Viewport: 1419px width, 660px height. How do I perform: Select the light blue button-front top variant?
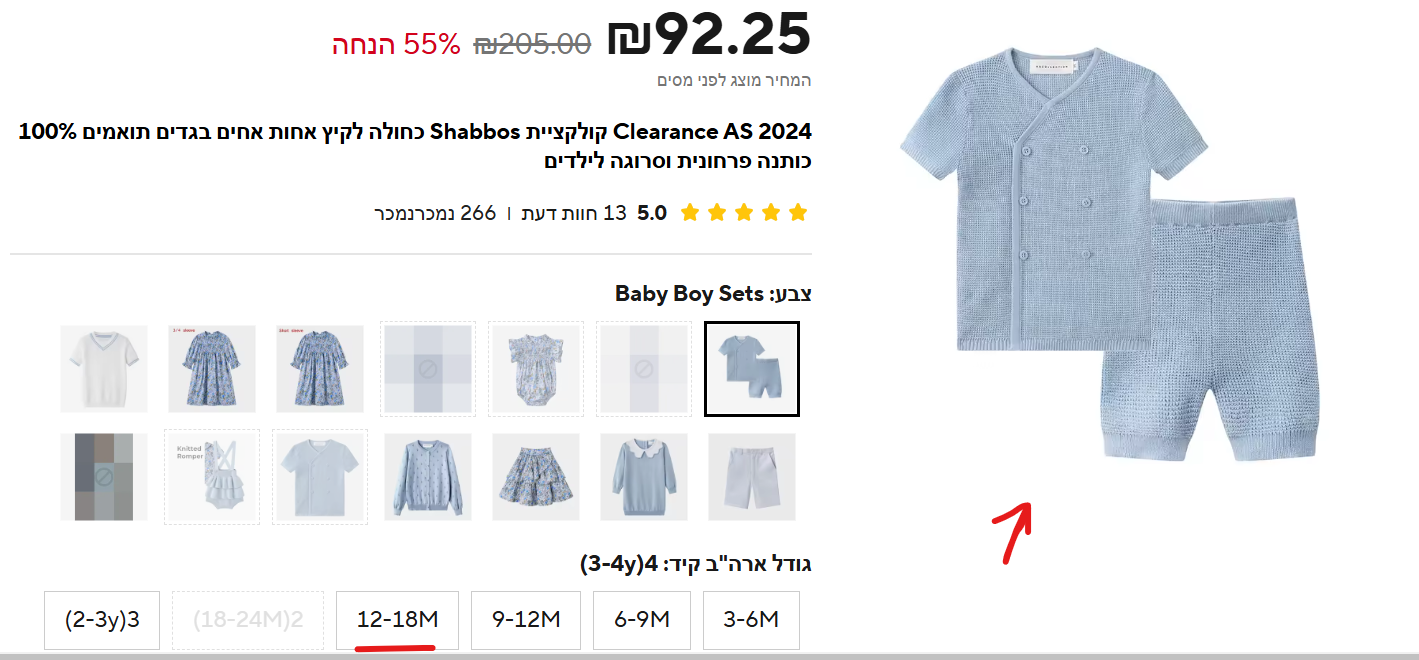pos(320,476)
